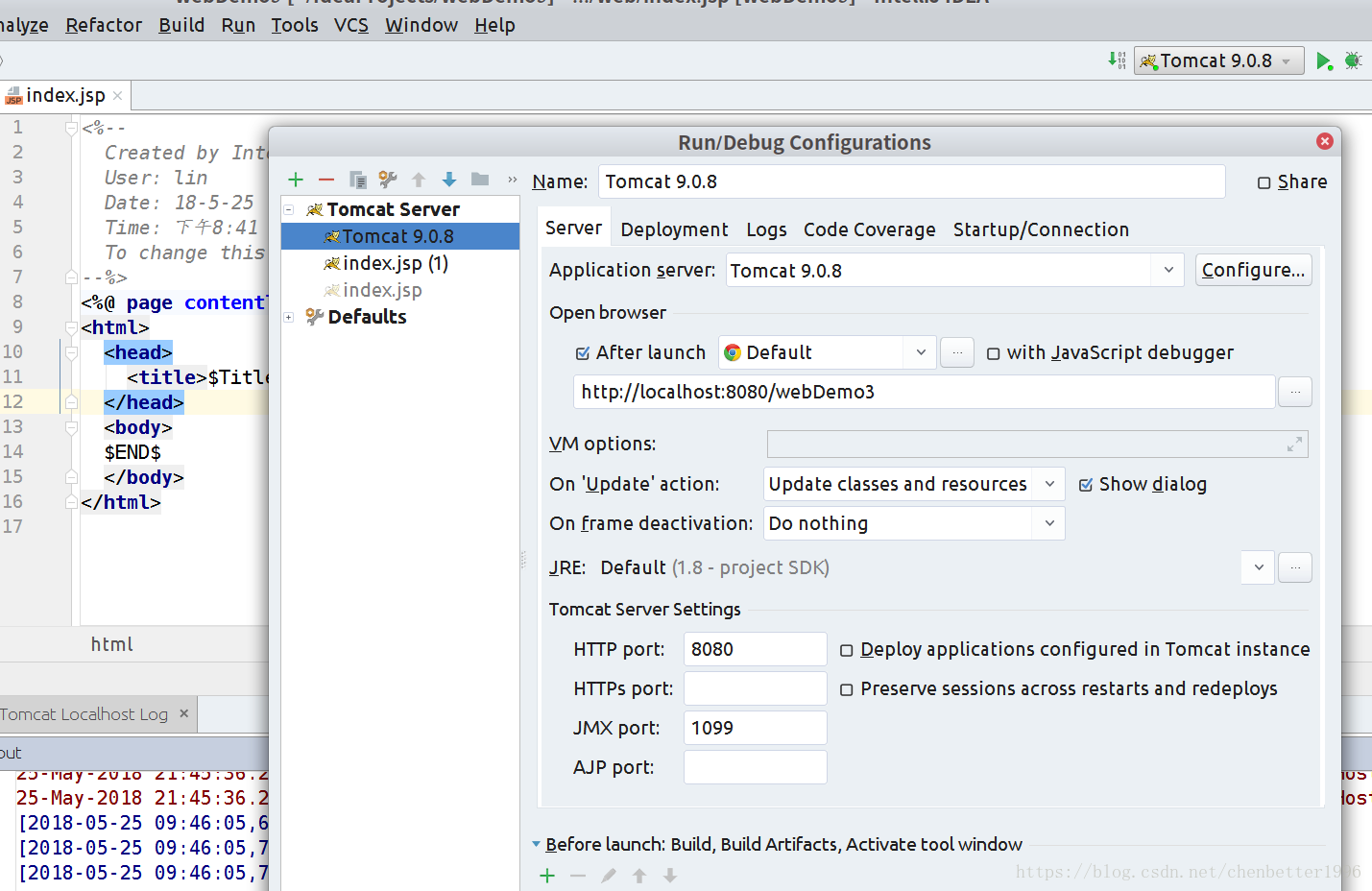This screenshot has width=1372, height=891.
Task: Edit the Before launch task pencil icon
Action: click(x=609, y=876)
